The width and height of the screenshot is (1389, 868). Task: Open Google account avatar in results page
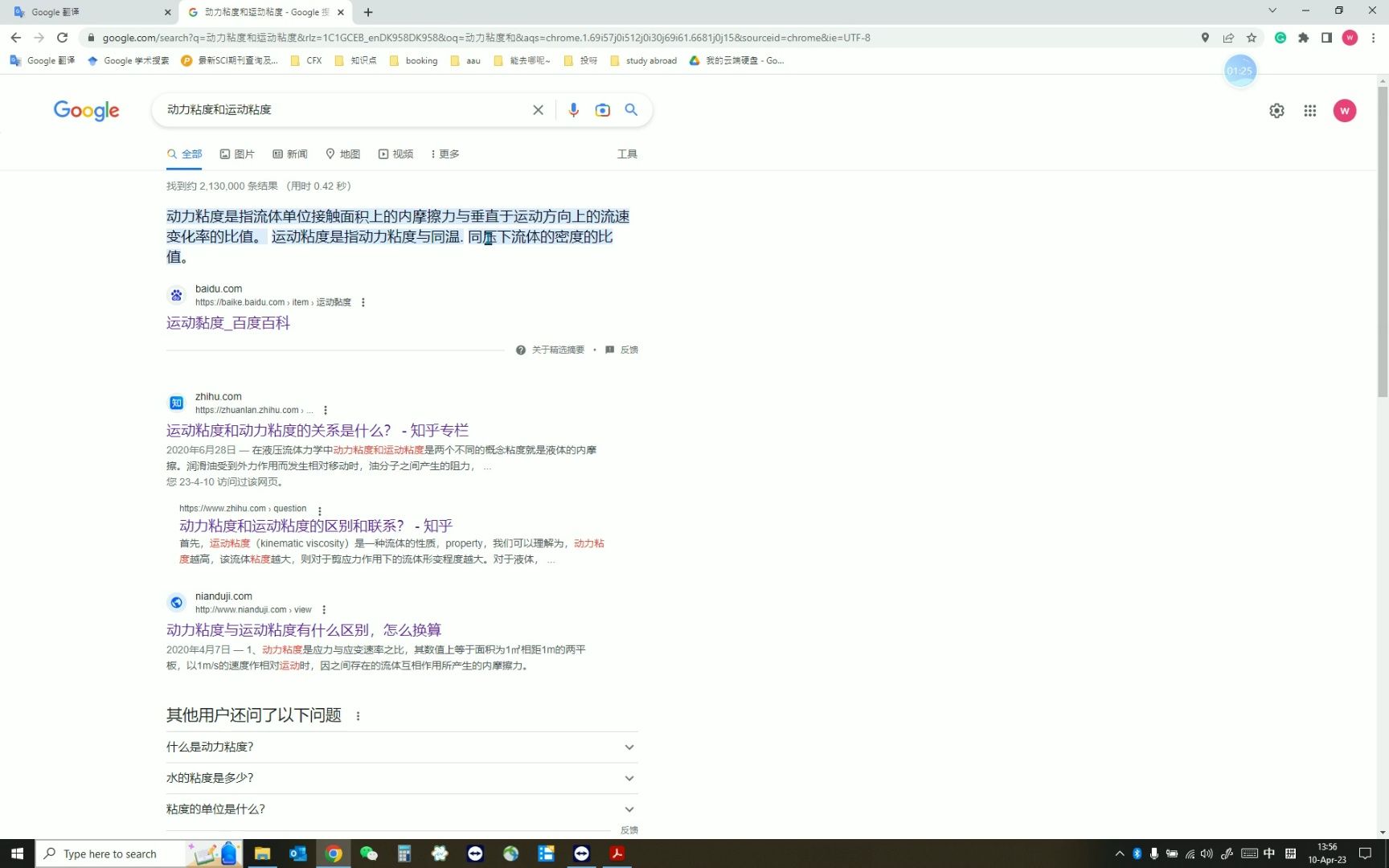click(1345, 111)
